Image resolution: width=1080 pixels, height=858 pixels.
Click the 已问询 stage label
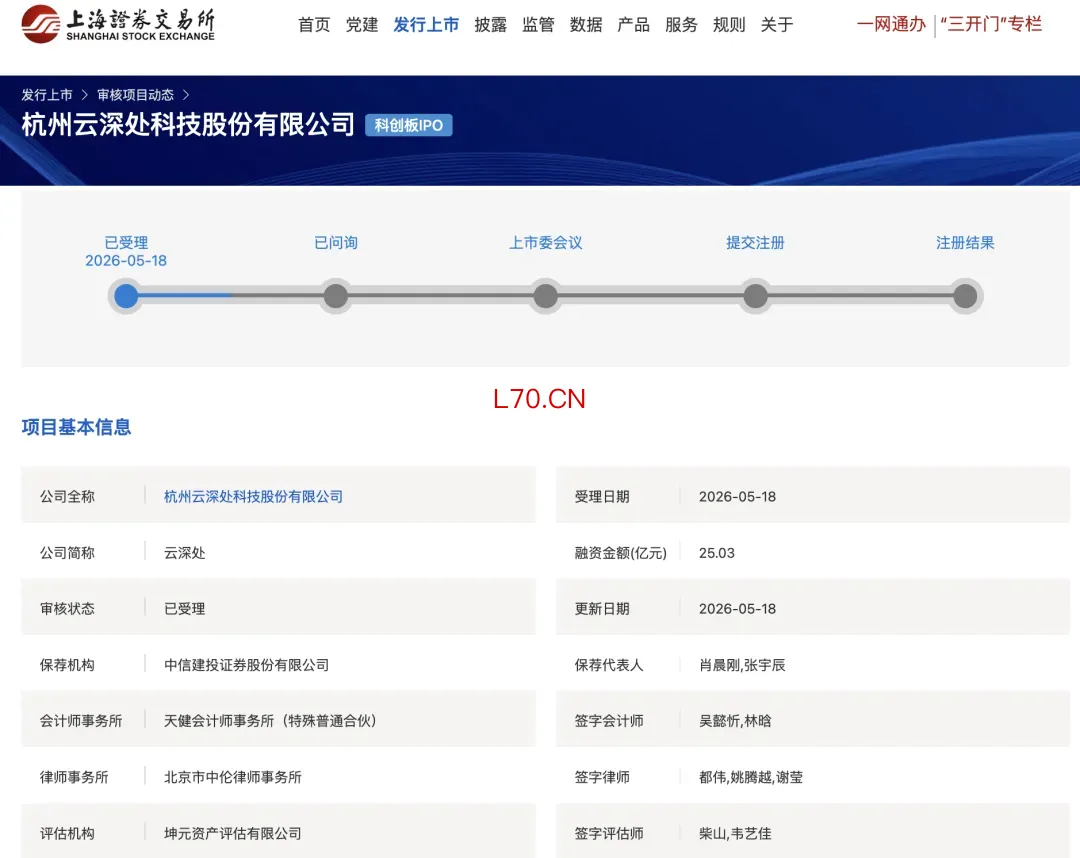tap(335, 242)
